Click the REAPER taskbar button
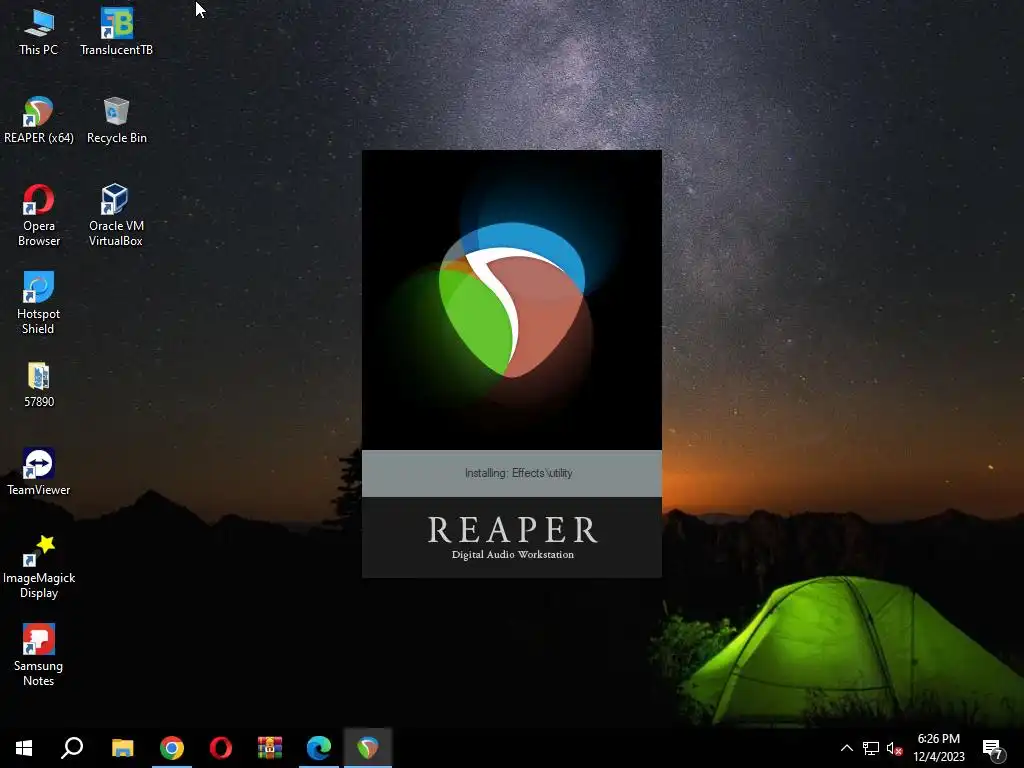1024x768 pixels. [368, 748]
